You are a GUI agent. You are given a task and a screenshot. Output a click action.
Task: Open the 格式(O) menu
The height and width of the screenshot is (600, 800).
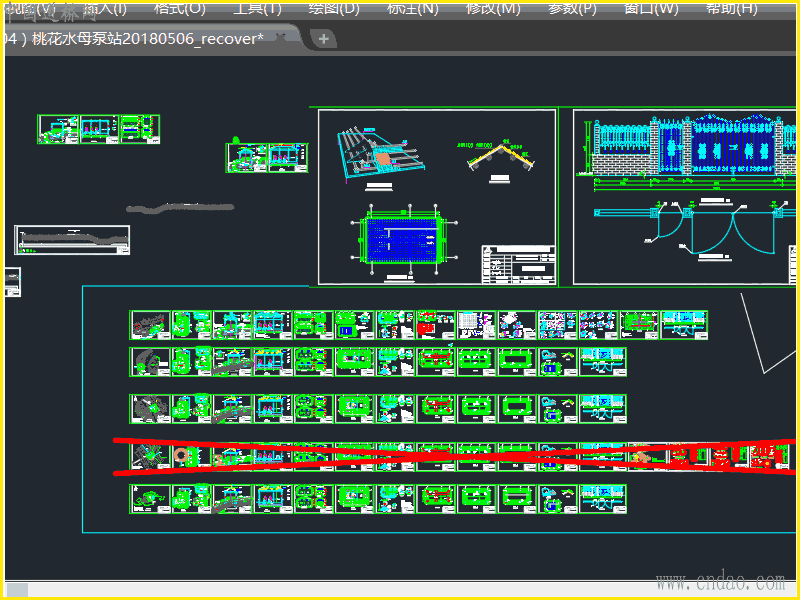click(x=180, y=8)
